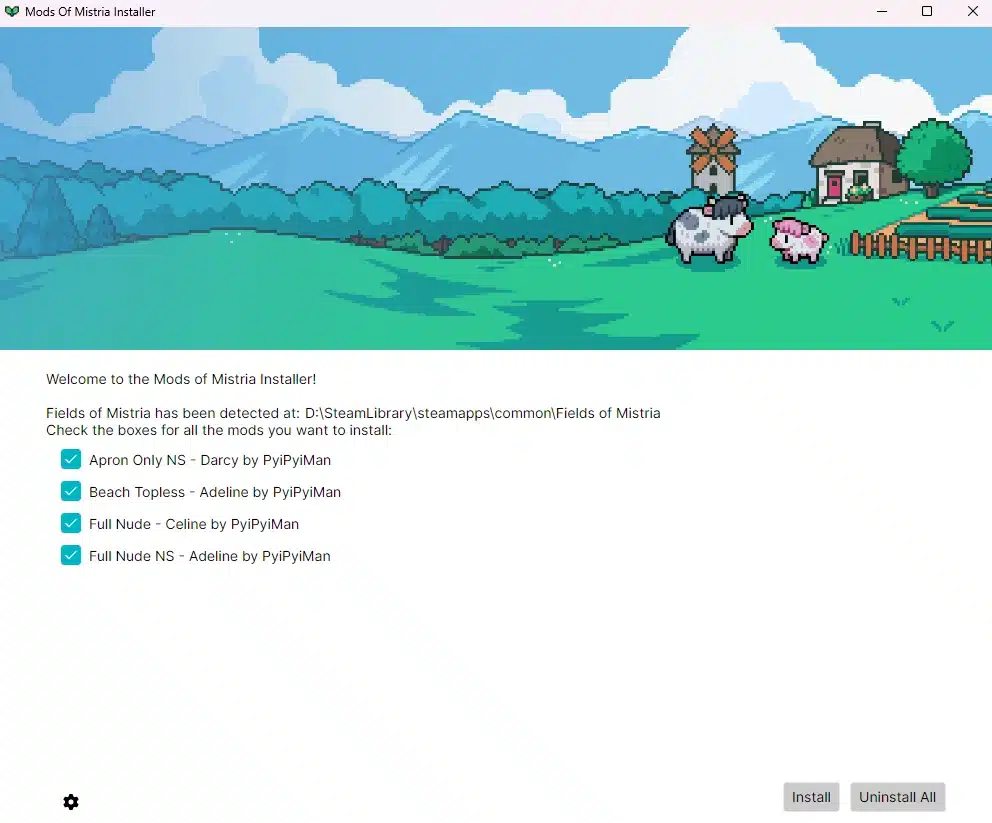Viewport: 992px width, 823px height.
Task: Close the Mods Of Mistria Installer
Action: pyautogui.click(x=972, y=11)
